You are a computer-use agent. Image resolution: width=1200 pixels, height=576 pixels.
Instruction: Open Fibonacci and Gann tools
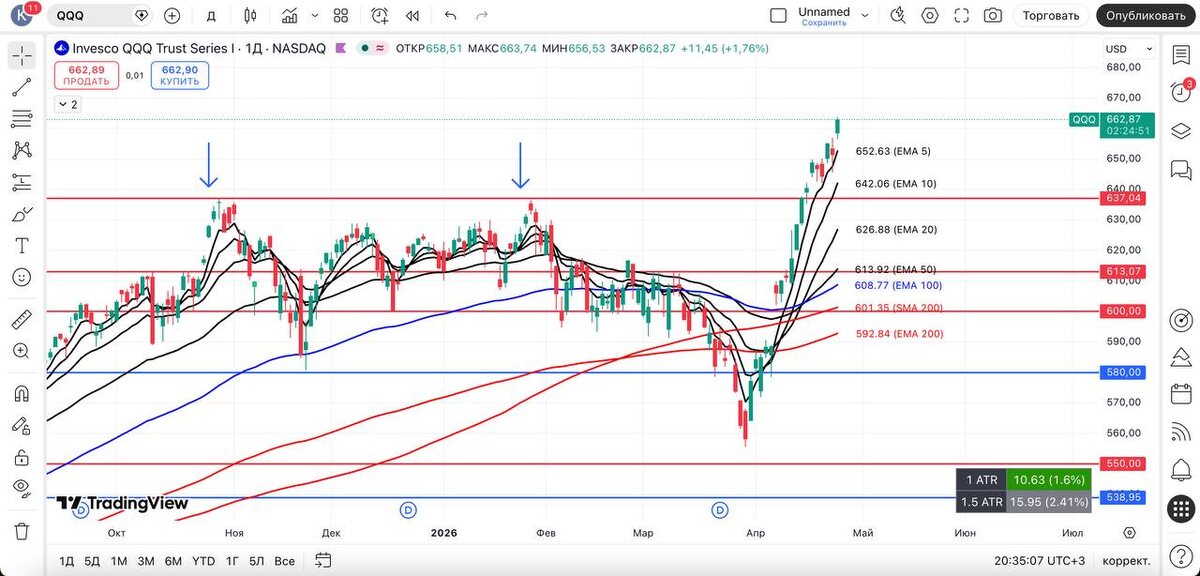[22, 119]
